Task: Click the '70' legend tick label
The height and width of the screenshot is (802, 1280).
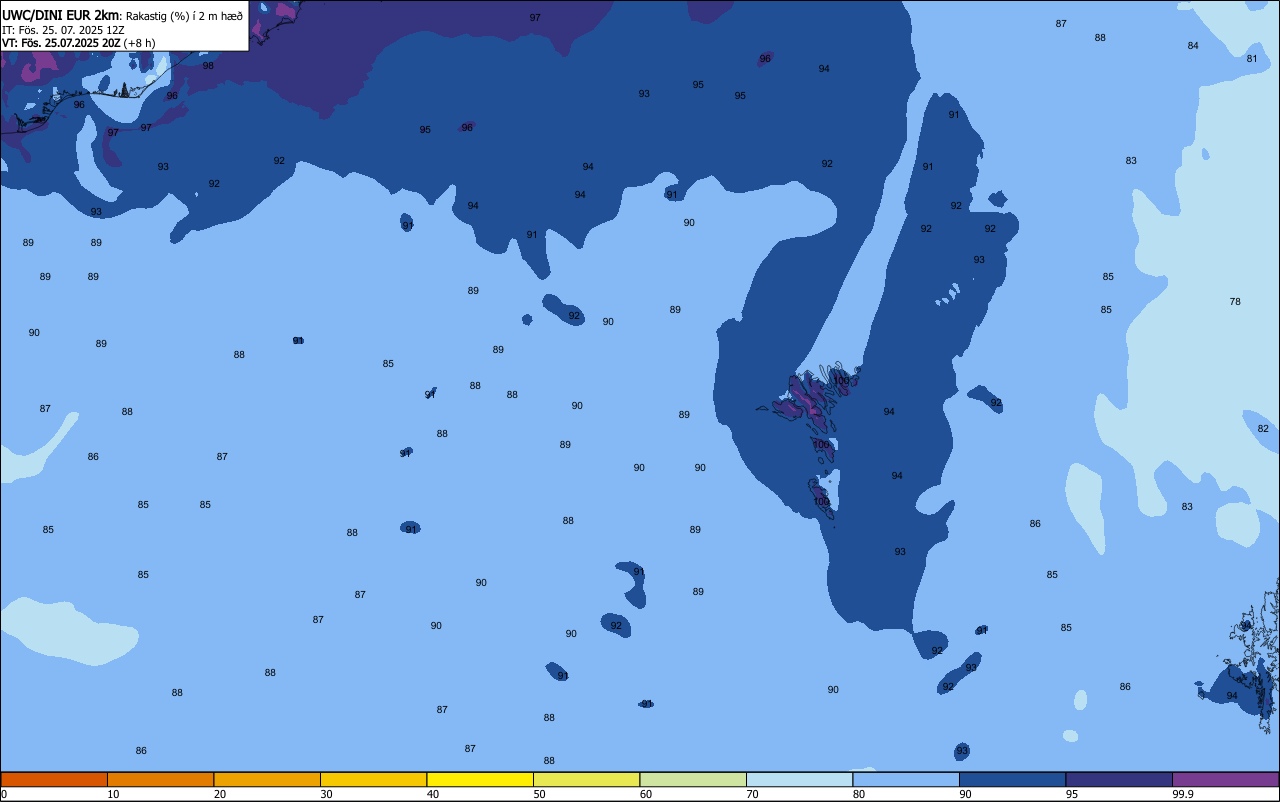Action: (x=752, y=794)
